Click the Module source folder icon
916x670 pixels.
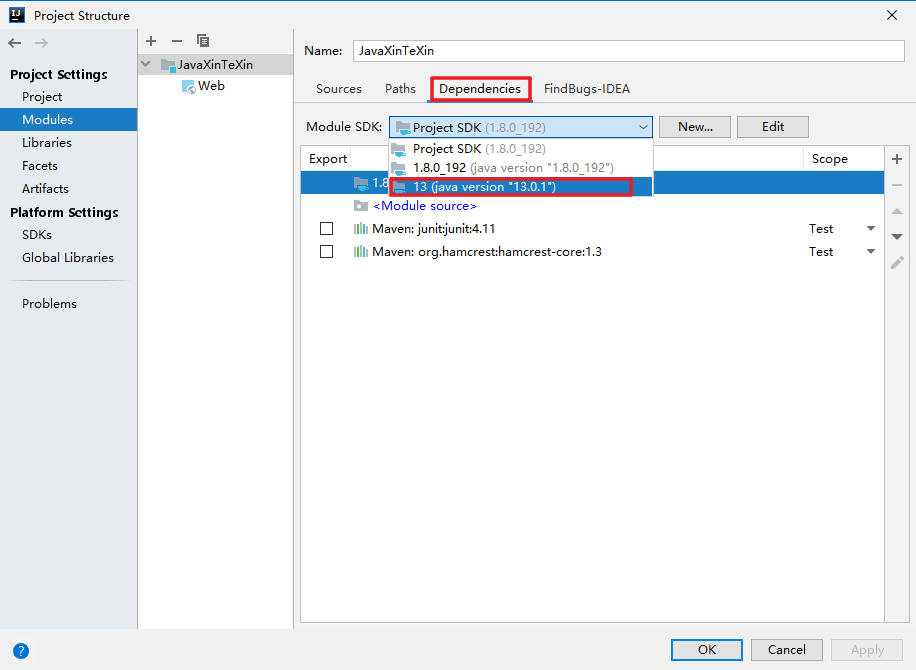point(361,206)
